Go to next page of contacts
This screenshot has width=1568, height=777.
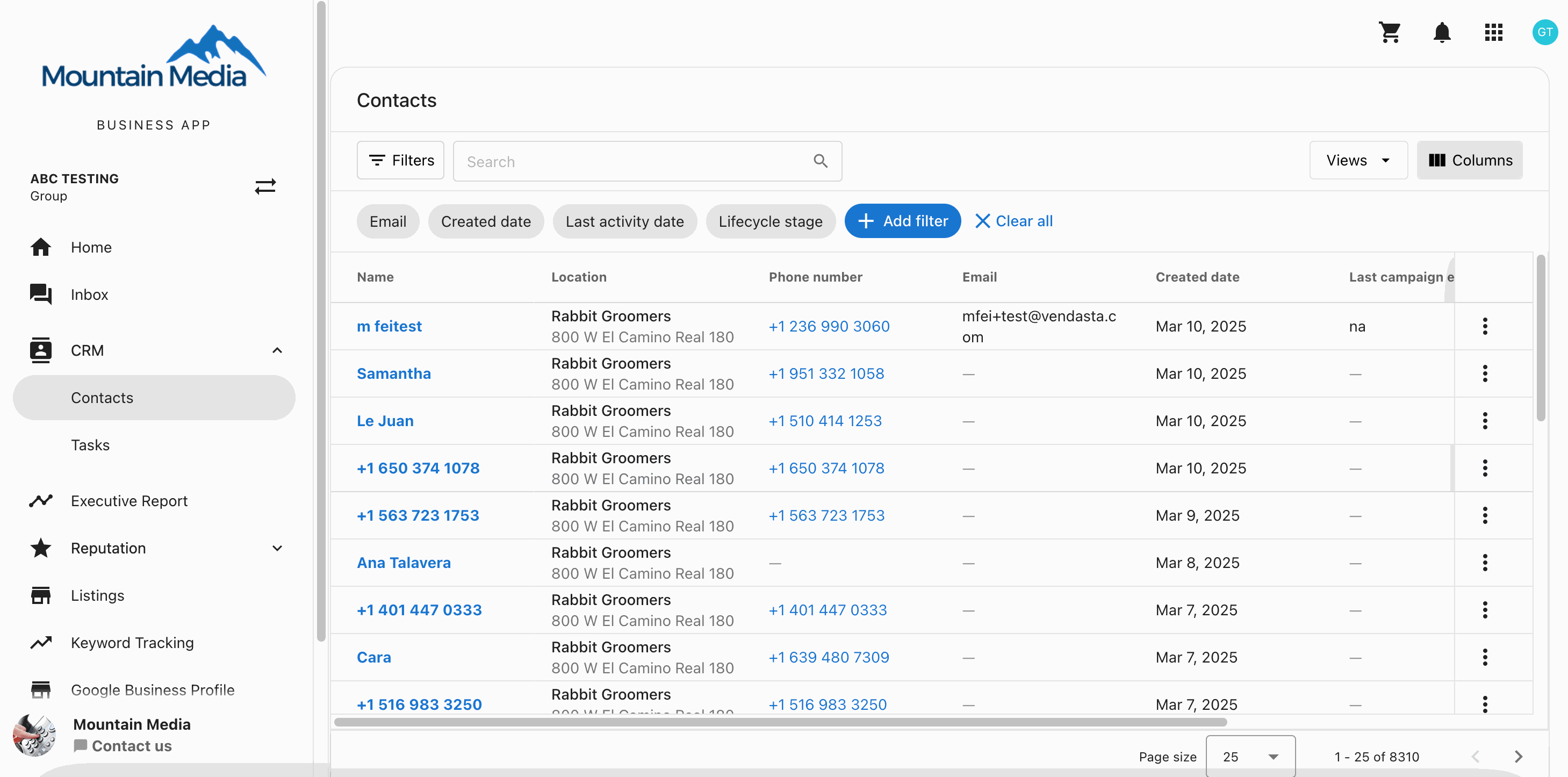click(x=1518, y=757)
